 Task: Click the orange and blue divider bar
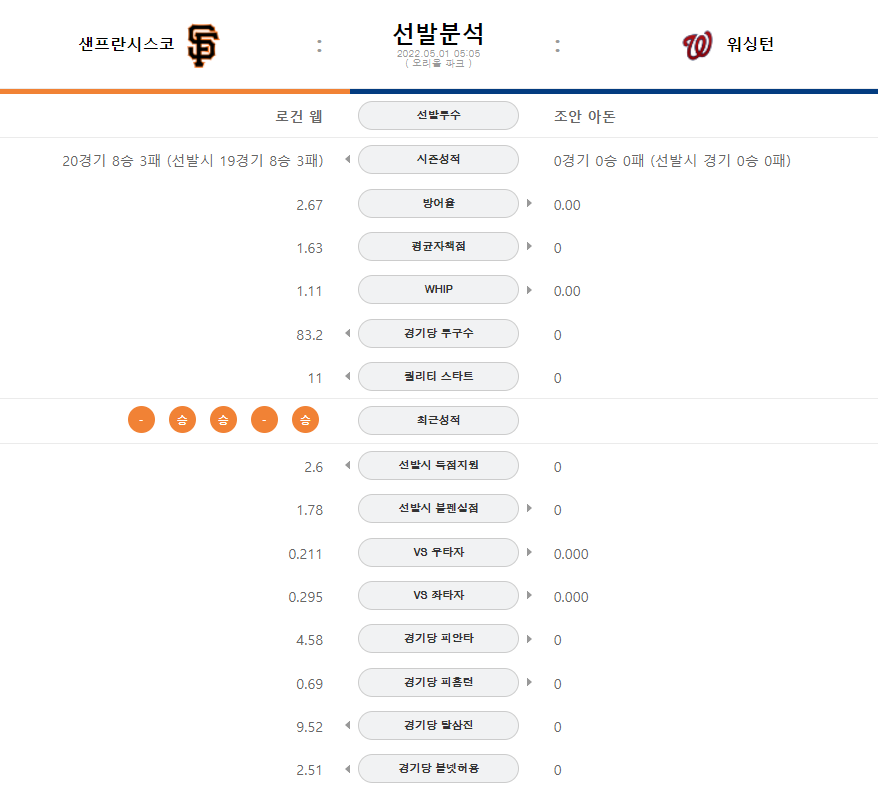439,91
